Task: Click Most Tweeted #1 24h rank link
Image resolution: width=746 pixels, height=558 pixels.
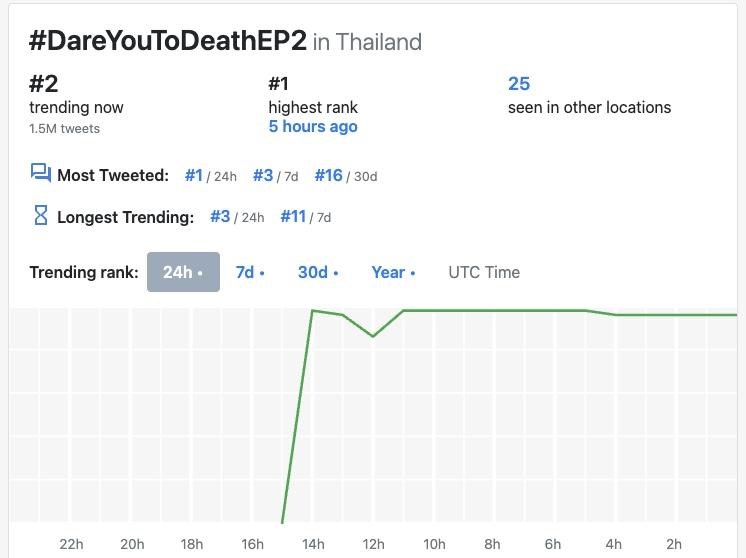Action: pyautogui.click(x=194, y=175)
